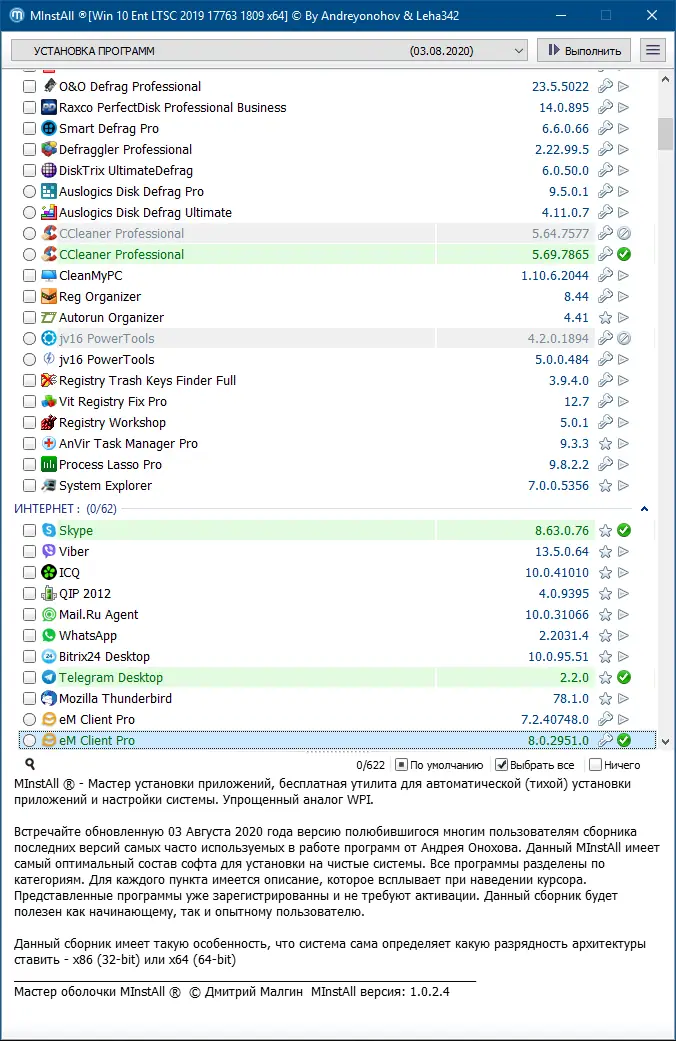
Task: Tick the Skype checkbox
Action: [x=29, y=530]
